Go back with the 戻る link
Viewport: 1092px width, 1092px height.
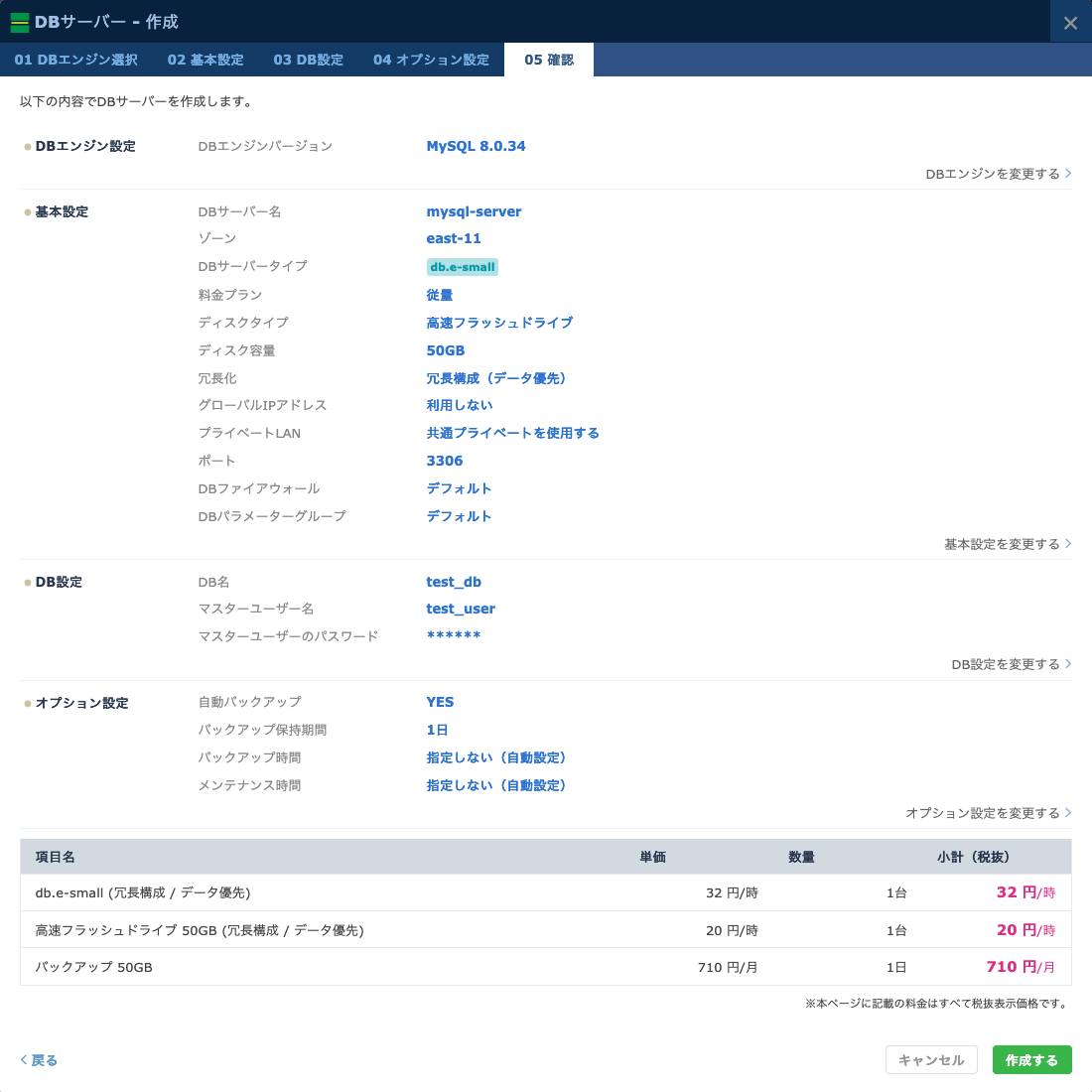coord(40,1060)
